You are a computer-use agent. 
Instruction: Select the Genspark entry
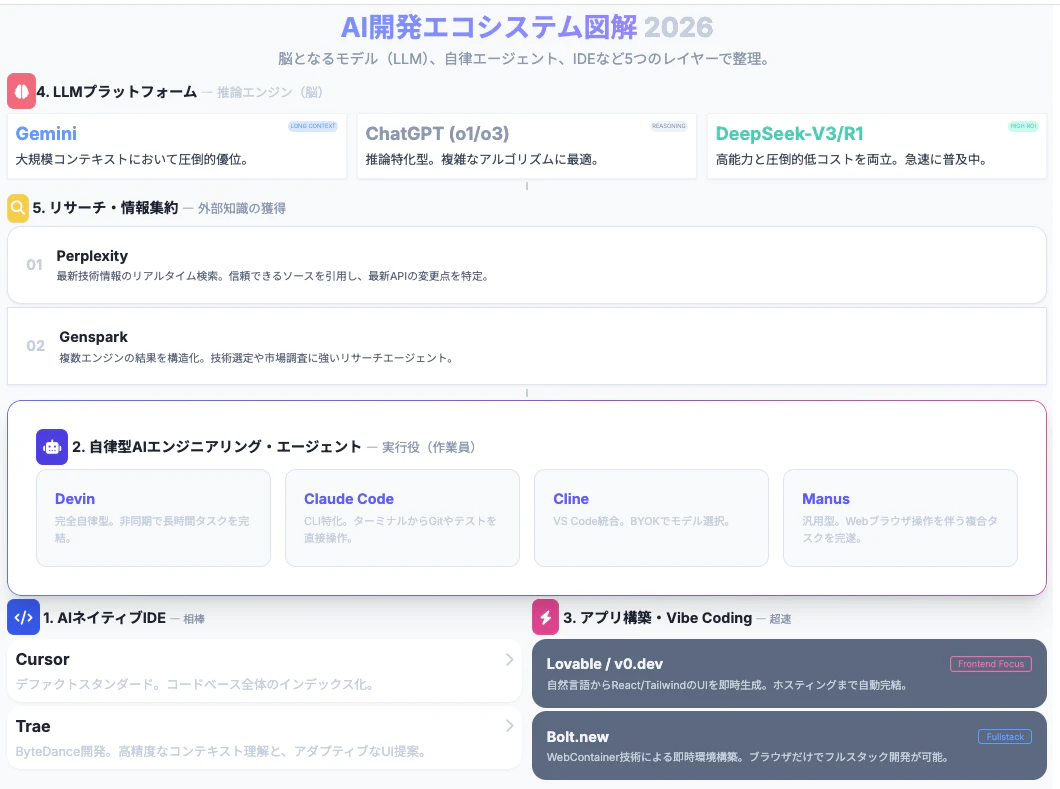tap(527, 346)
